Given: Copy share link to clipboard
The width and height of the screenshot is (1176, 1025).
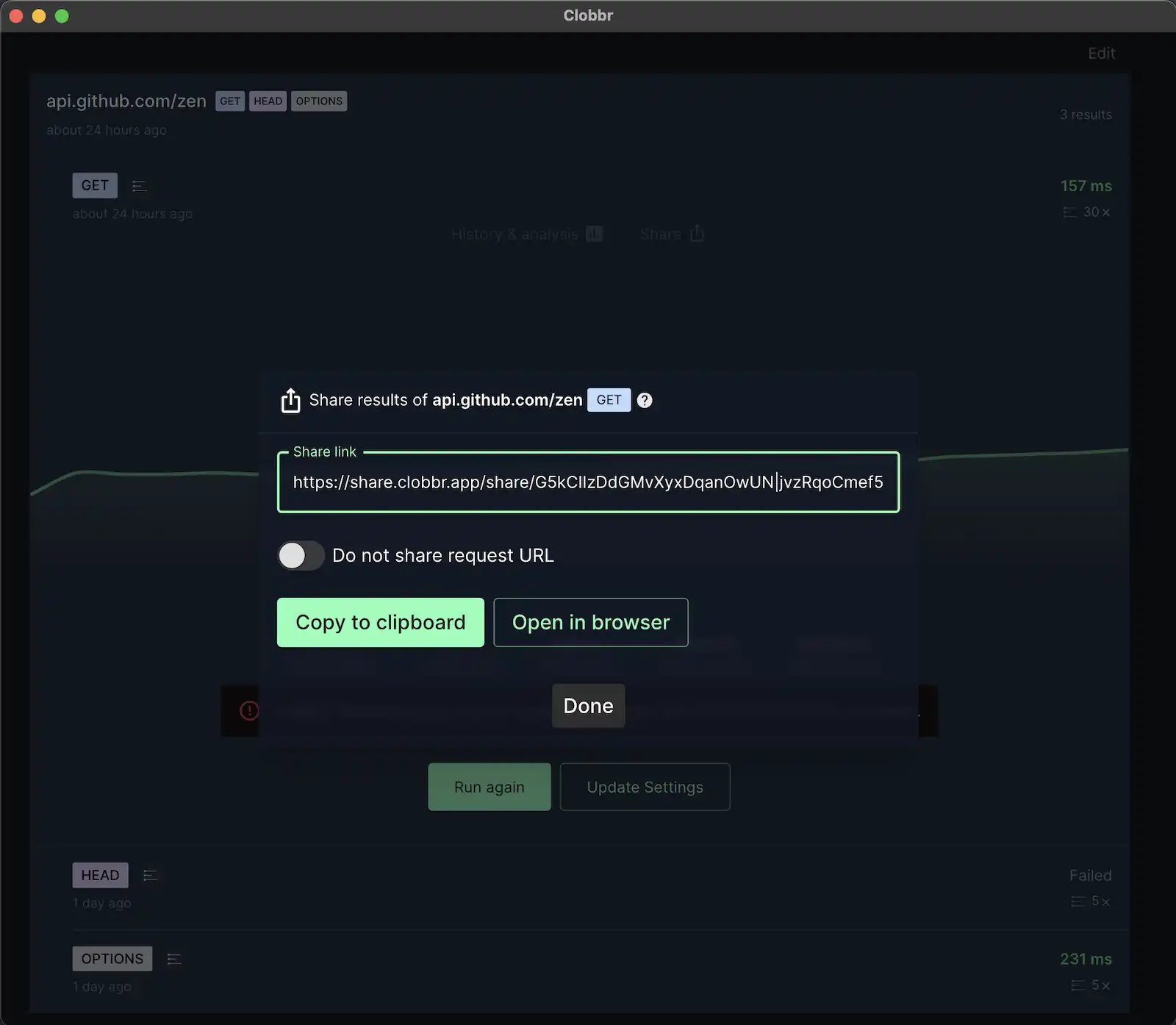Looking at the screenshot, I should (381, 622).
